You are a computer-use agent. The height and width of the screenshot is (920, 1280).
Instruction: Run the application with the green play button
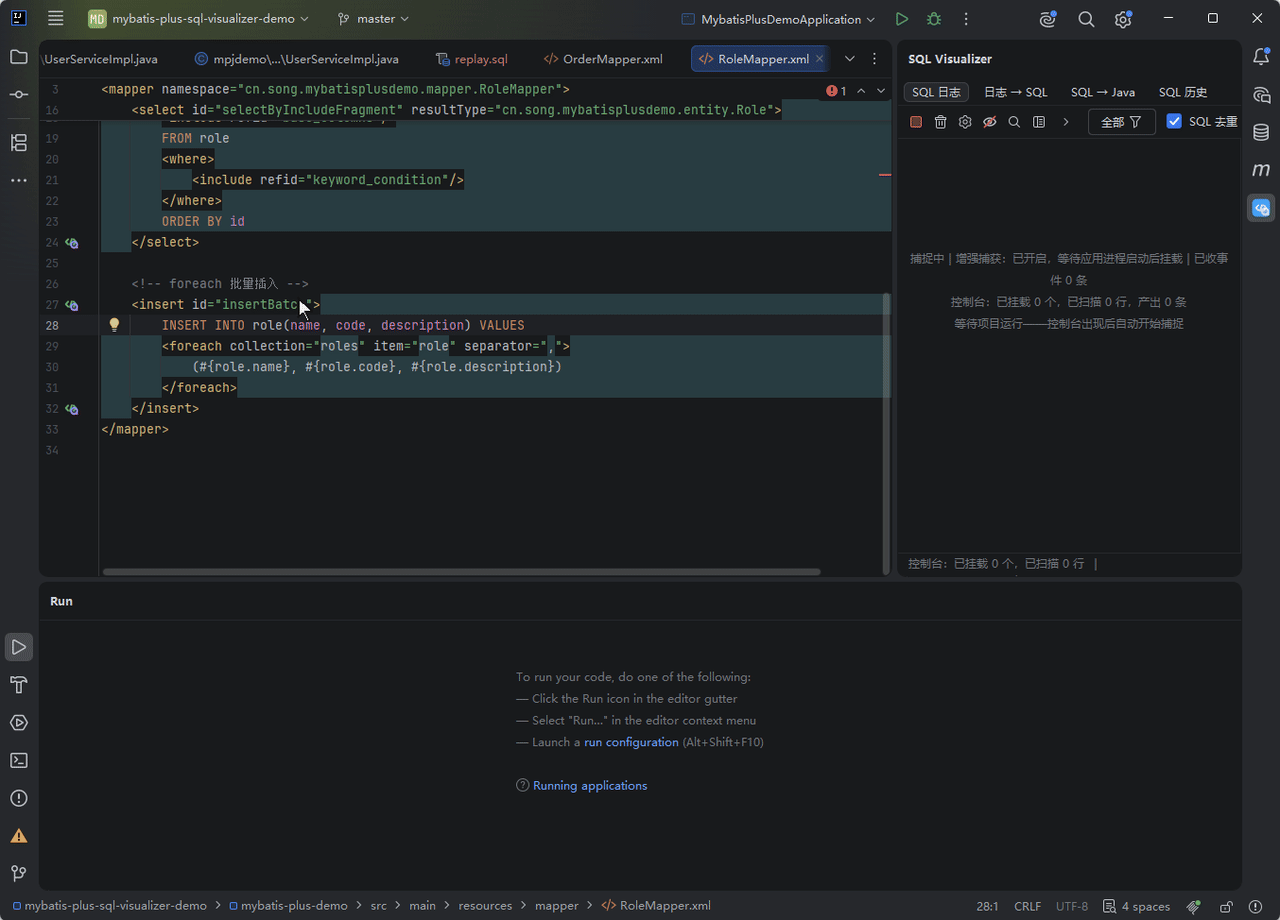click(x=902, y=19)
